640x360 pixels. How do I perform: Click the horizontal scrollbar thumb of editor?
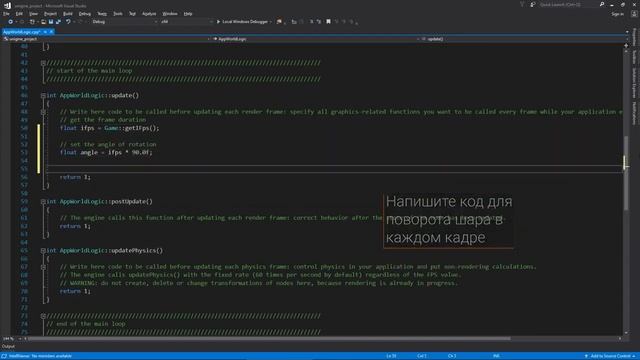coord(269,339)
